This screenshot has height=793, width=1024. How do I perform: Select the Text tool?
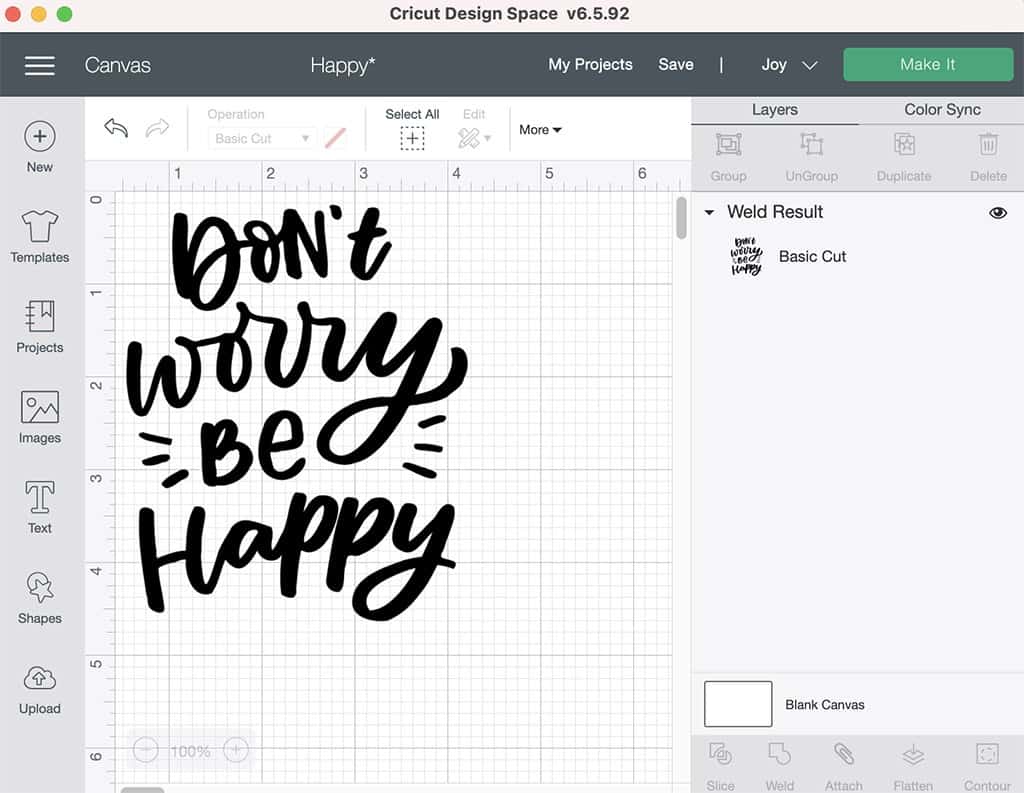40,498
